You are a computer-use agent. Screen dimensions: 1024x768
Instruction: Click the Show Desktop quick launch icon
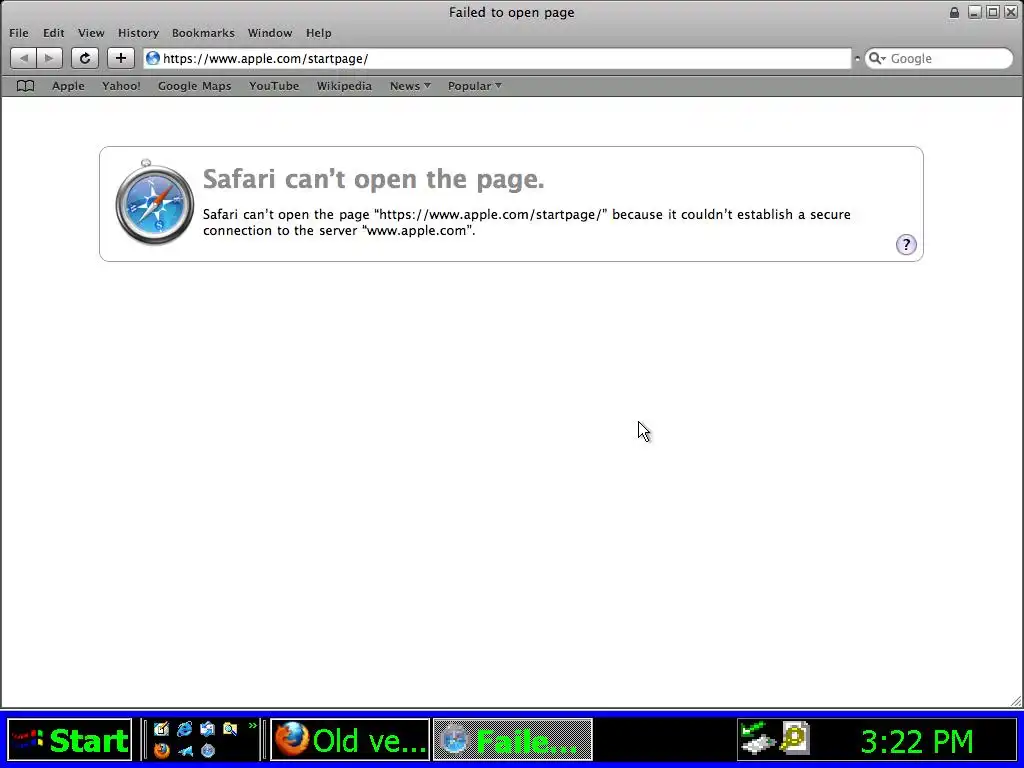point(161,729)
